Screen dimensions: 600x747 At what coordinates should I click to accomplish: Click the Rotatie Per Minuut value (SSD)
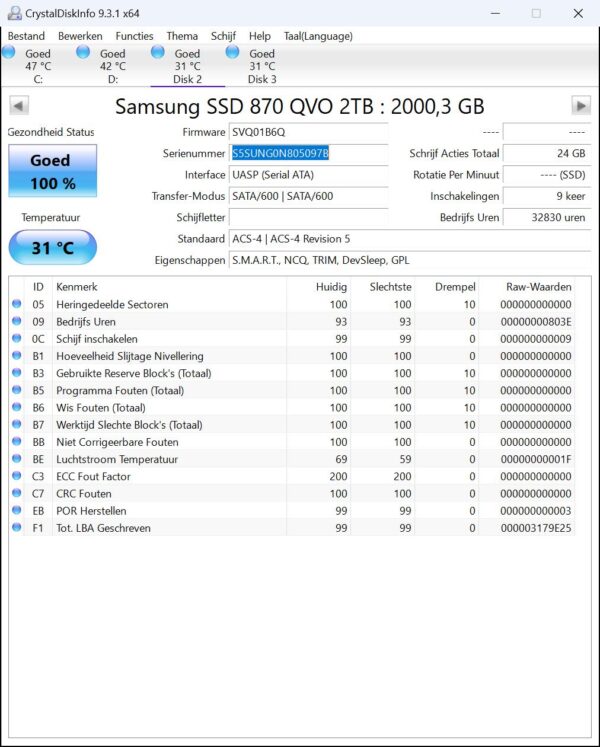(x=547, y=175)
